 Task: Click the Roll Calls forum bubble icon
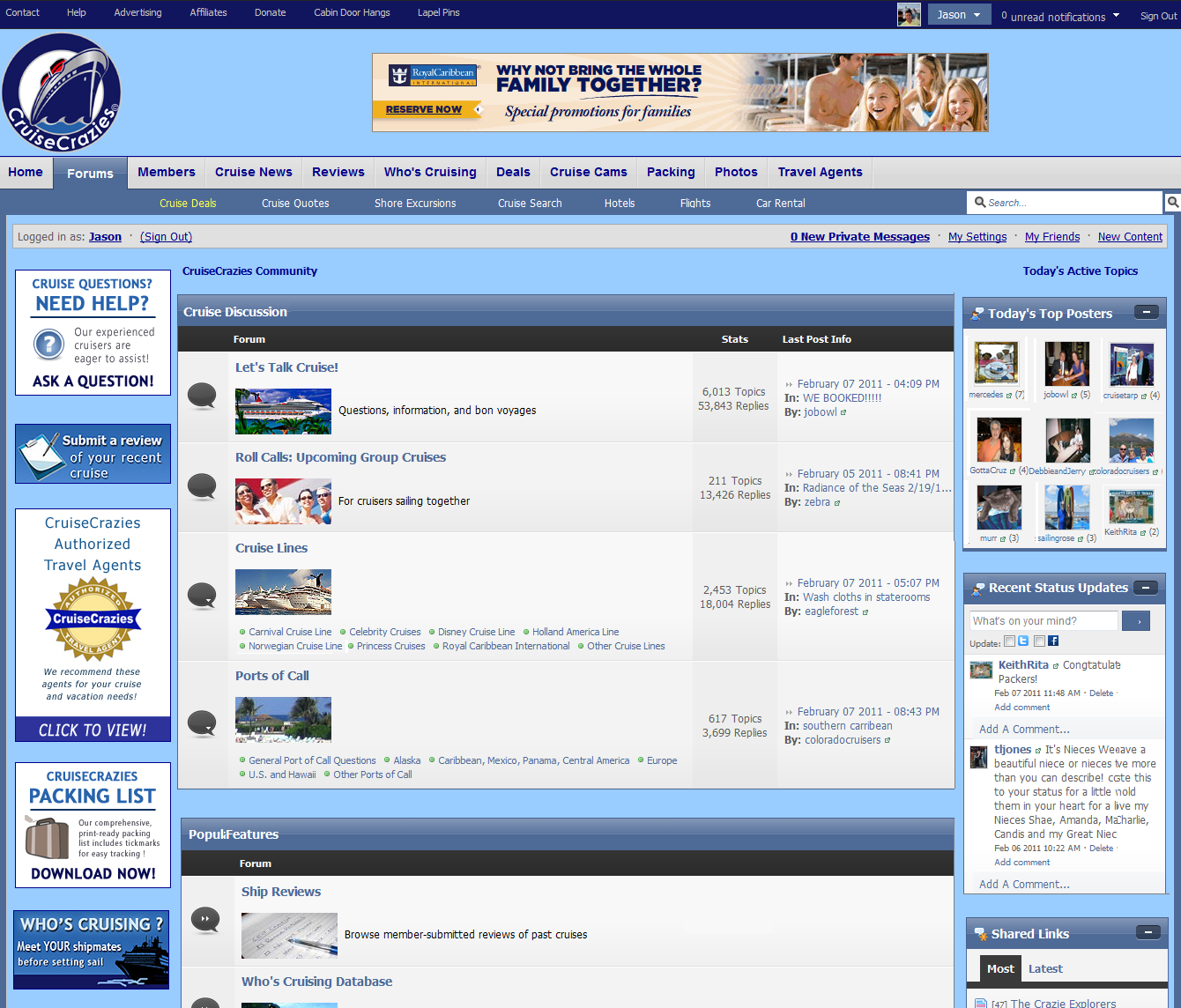(202, 485)
